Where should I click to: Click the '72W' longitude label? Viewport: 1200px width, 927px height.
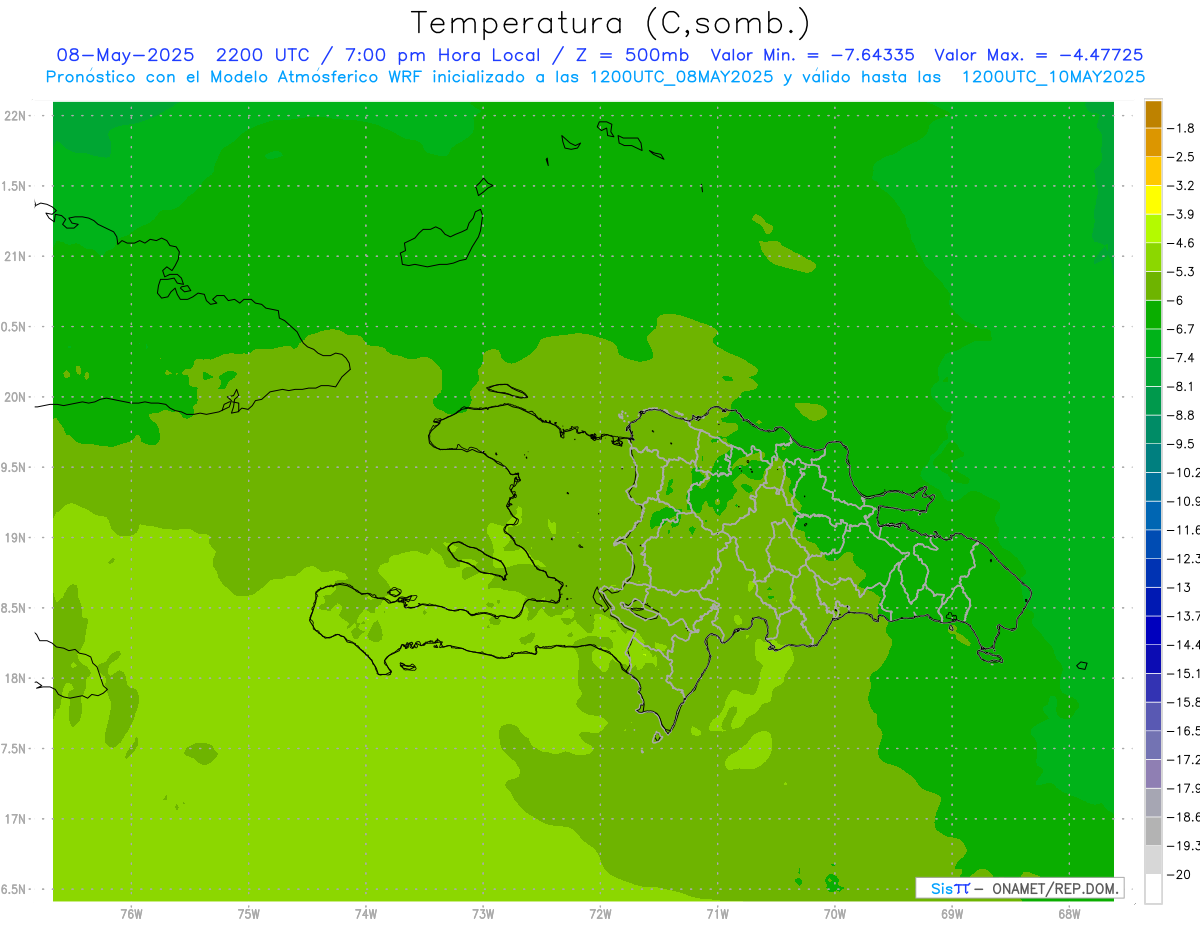(600, 913)
